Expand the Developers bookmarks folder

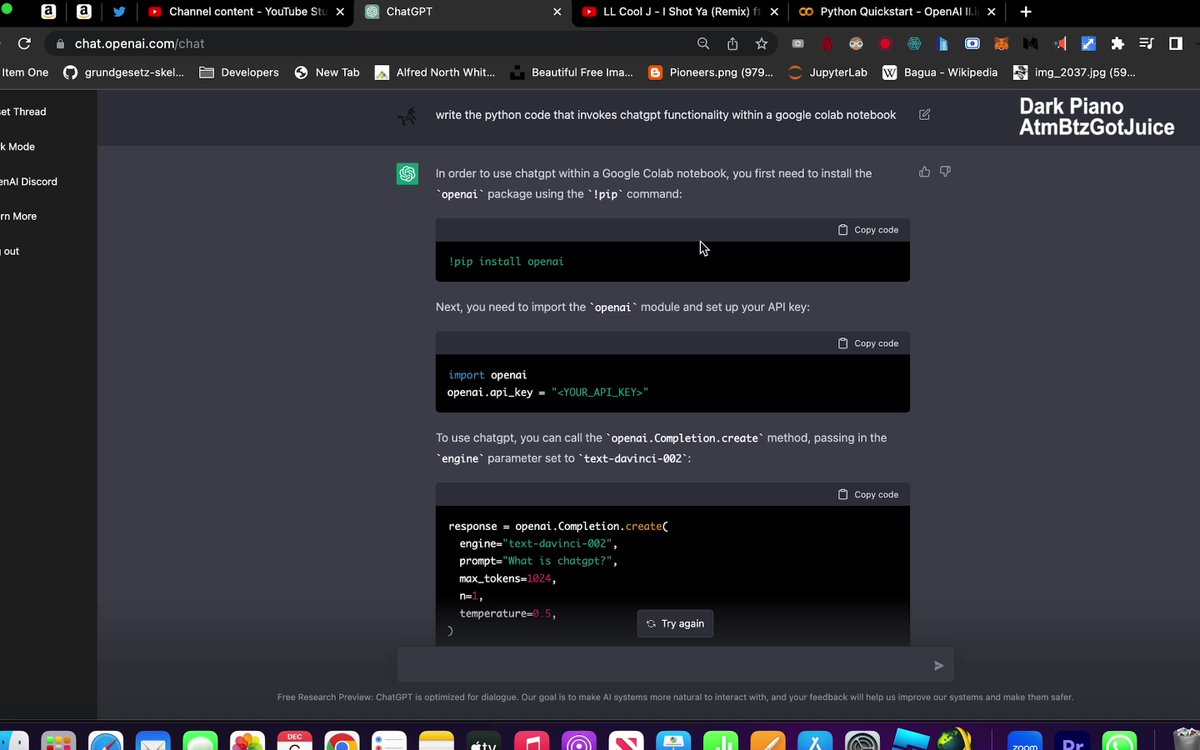pyautogui.click(x=239, y=72)
